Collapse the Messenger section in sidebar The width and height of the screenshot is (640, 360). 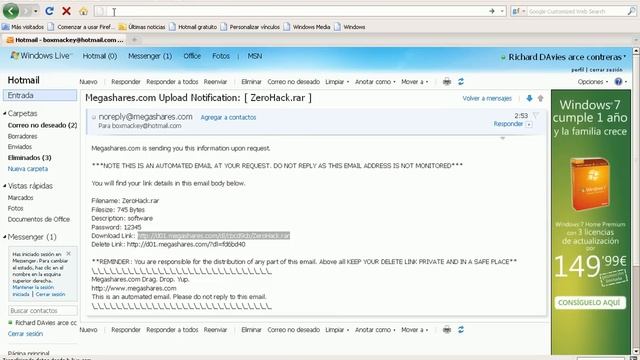4,237
